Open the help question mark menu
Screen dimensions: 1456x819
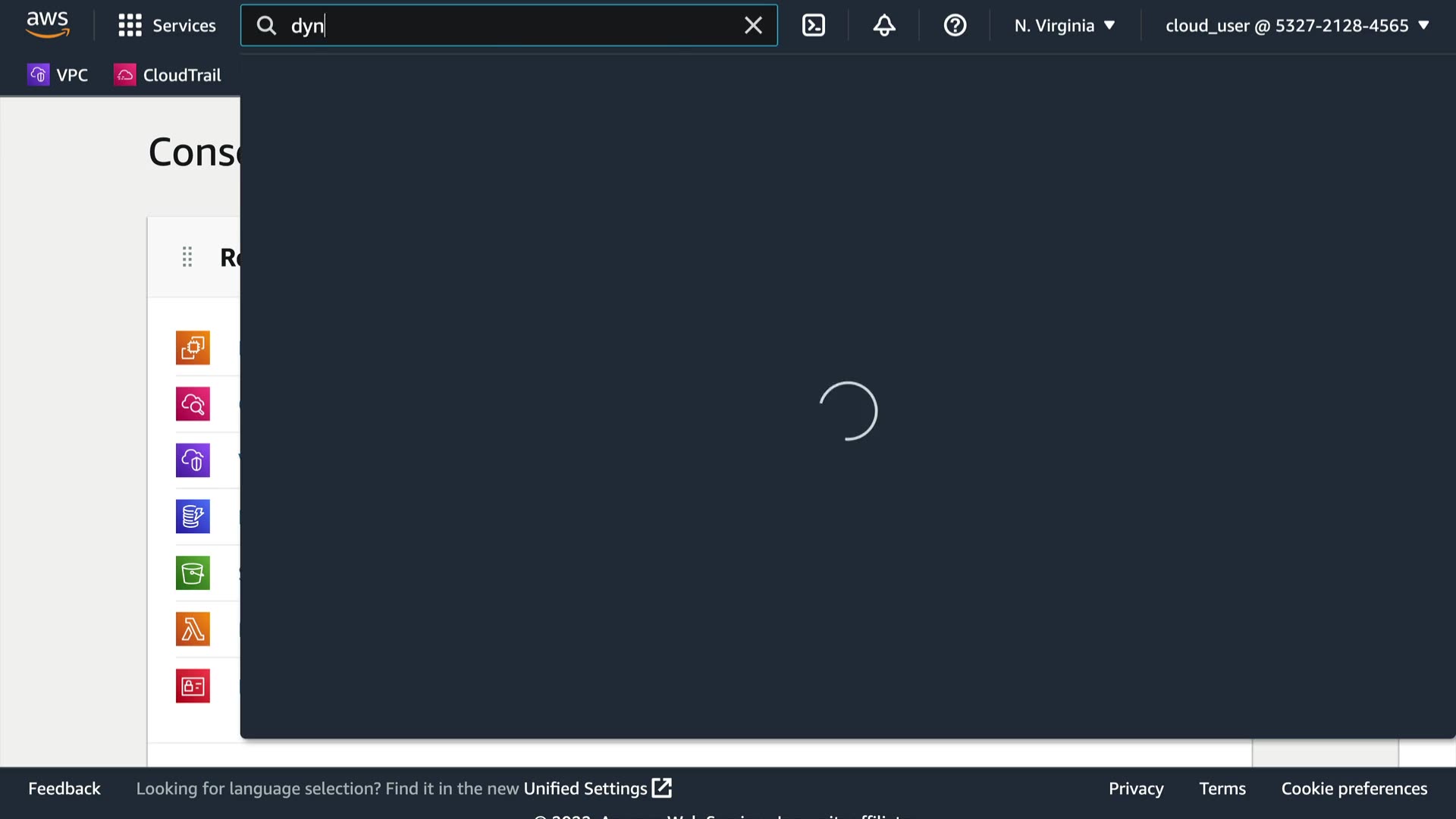click(955, 26)
